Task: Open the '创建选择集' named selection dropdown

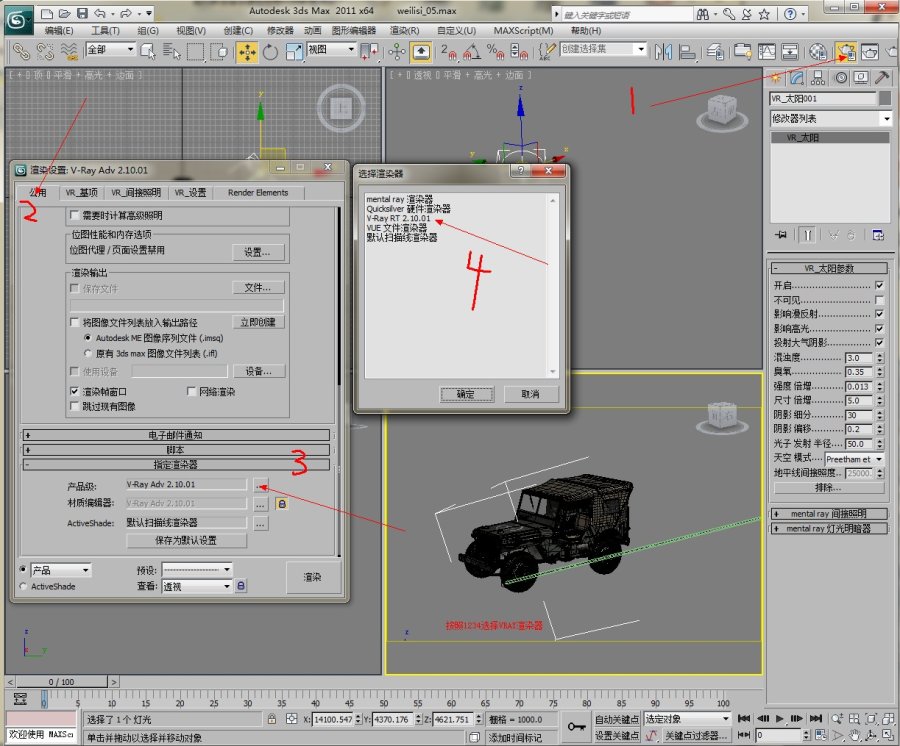Action: pos(603,49)
